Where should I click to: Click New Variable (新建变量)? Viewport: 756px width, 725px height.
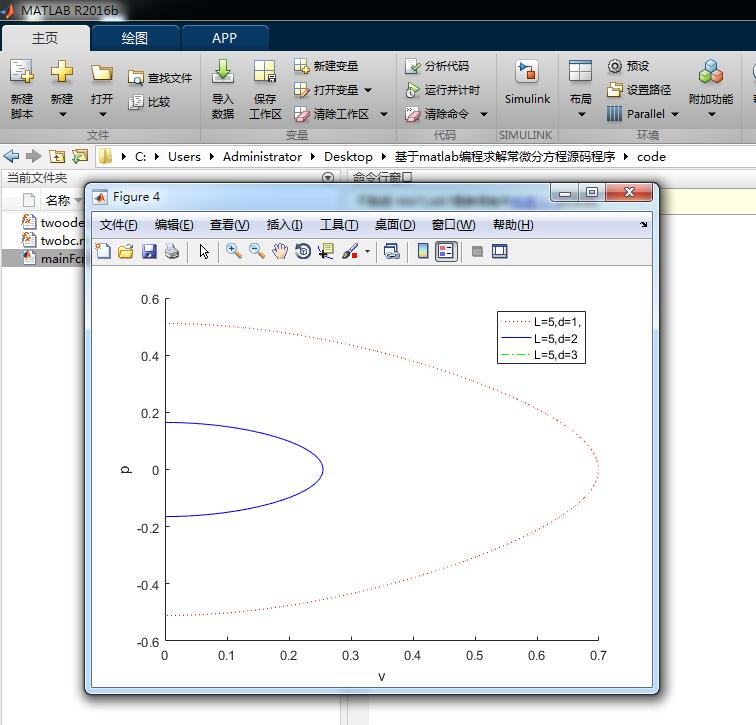[x=326, y=66]
